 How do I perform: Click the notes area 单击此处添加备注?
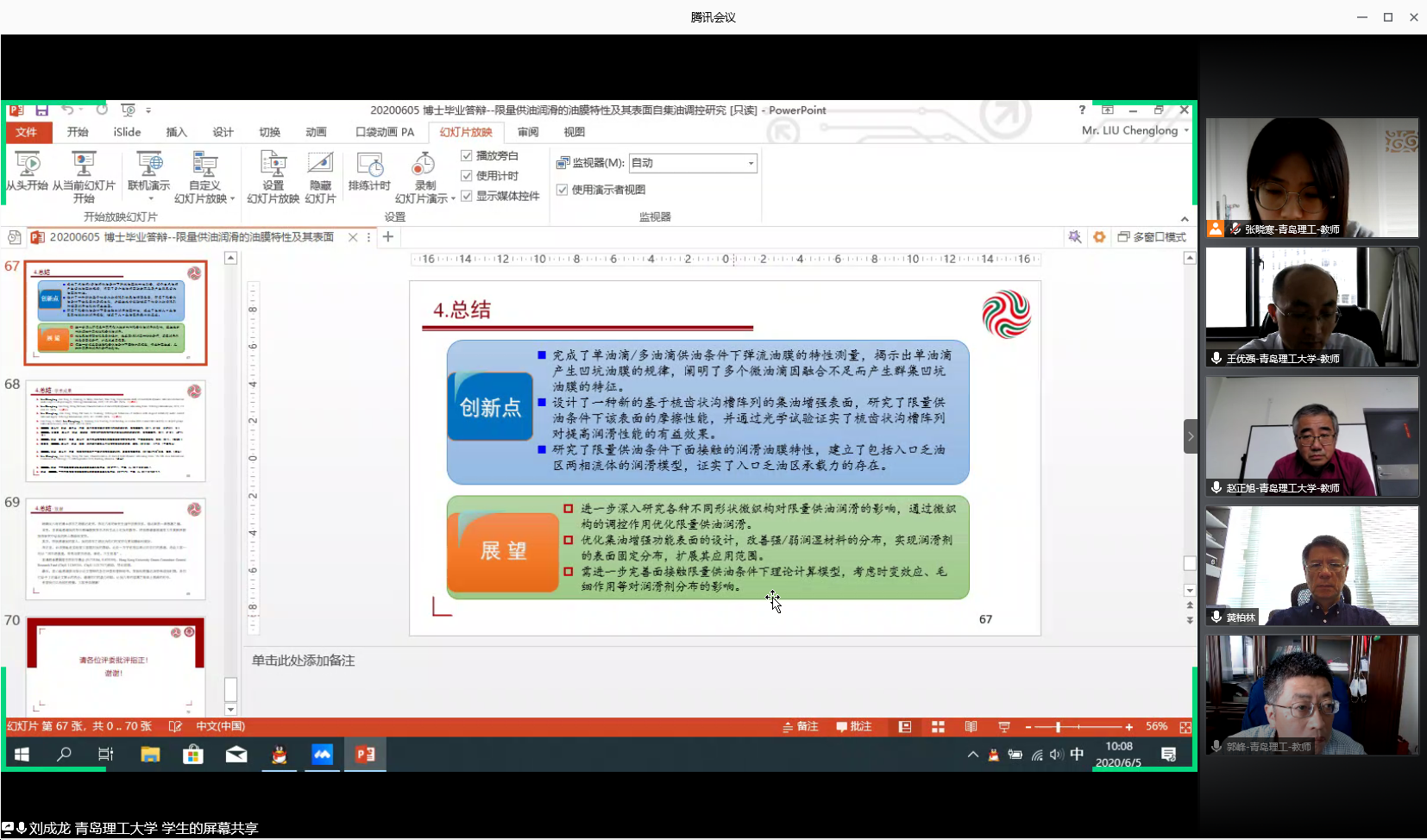click(303, 661)
